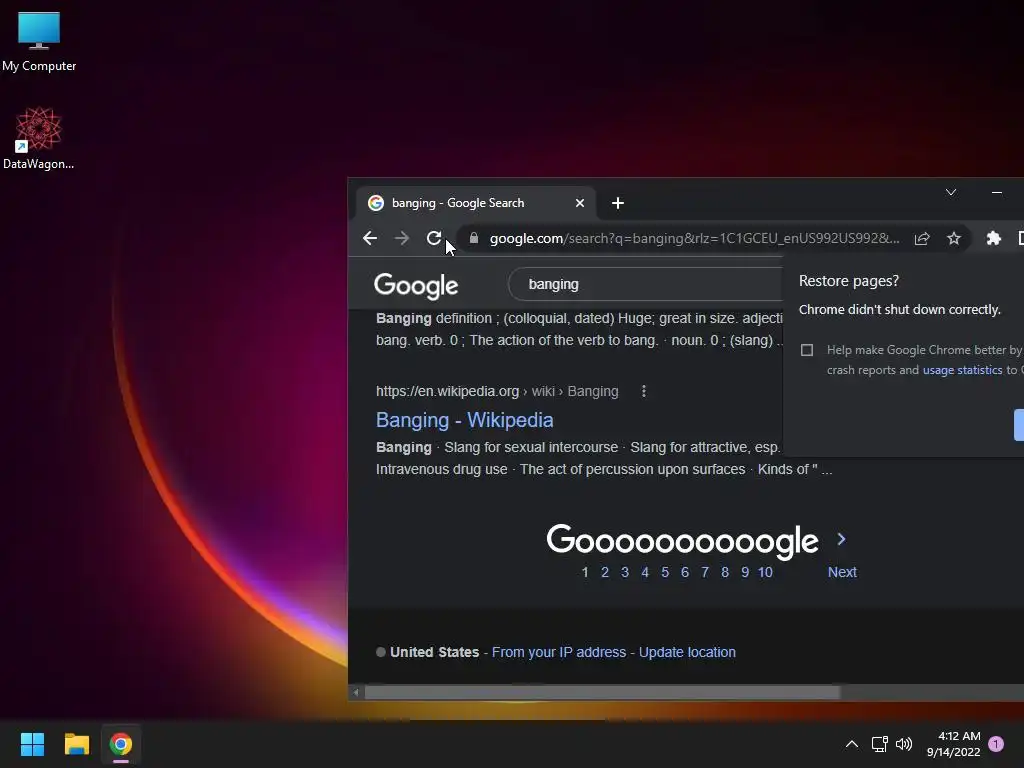1024x768 pixels.
Task: Enable the crash reports help checkbox
Action: (807, 350)
